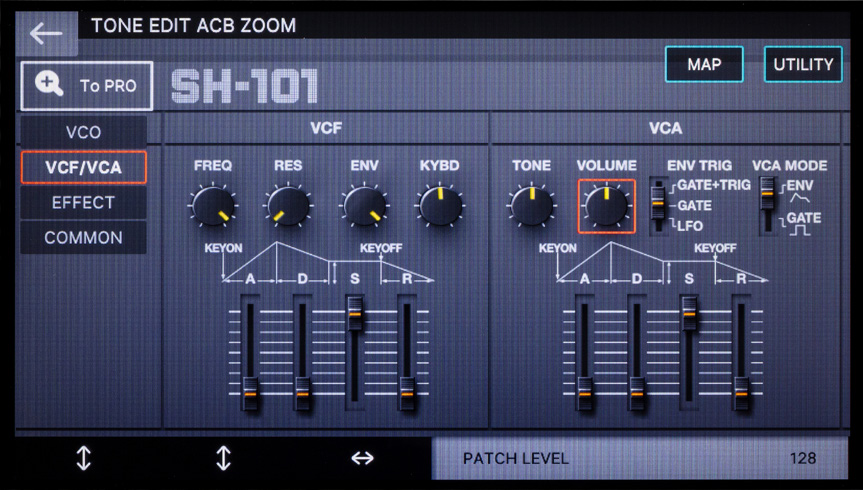Screen dimensions: 863x490
Task: Click the SH-101 model name
Action: tap(244, 87)
